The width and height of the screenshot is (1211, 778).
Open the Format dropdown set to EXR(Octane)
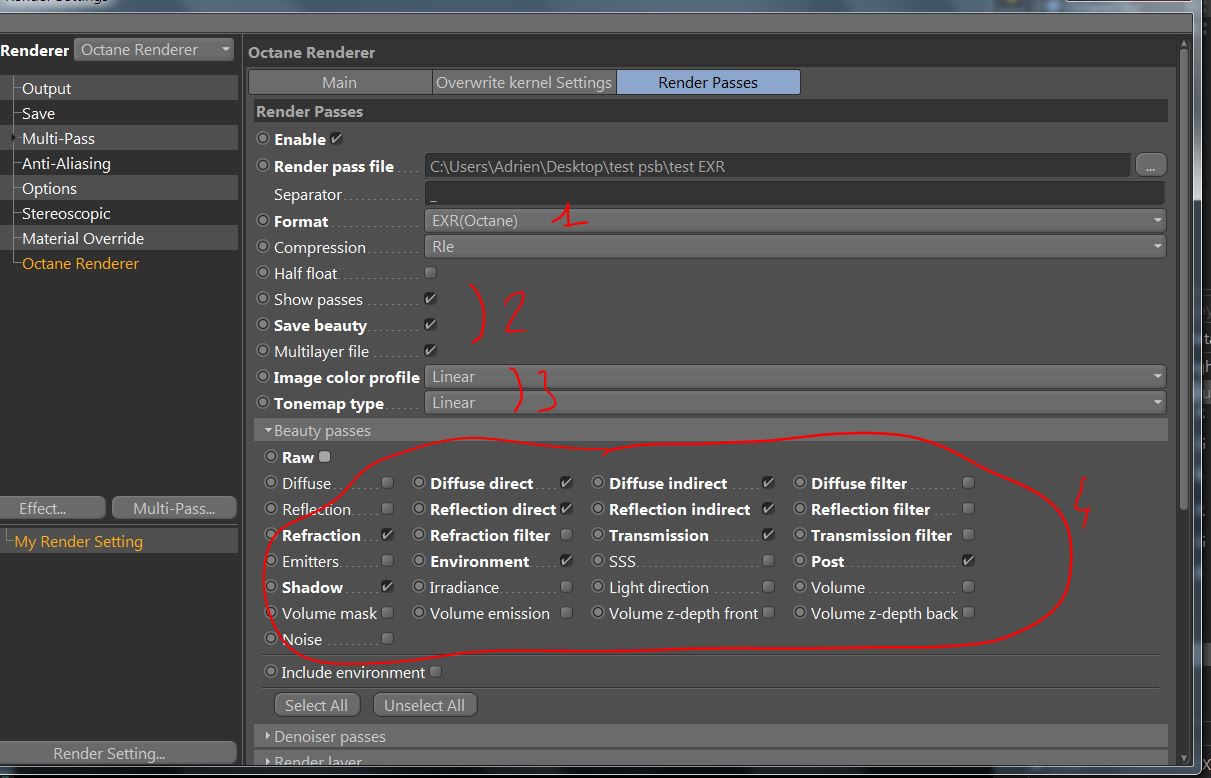(795, 220)
